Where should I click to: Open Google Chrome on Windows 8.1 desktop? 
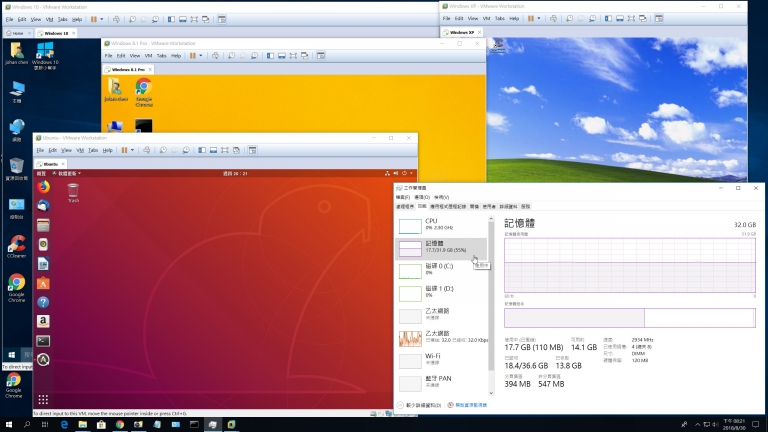[144, 92]
